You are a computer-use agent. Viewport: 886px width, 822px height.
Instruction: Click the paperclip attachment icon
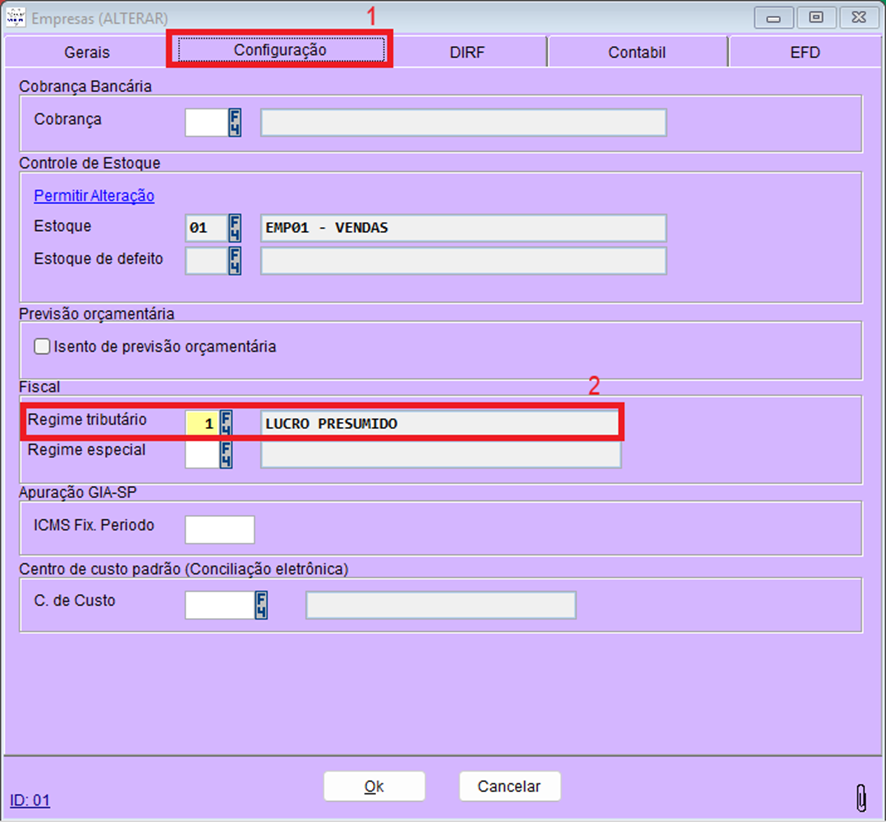coord(861,798)
